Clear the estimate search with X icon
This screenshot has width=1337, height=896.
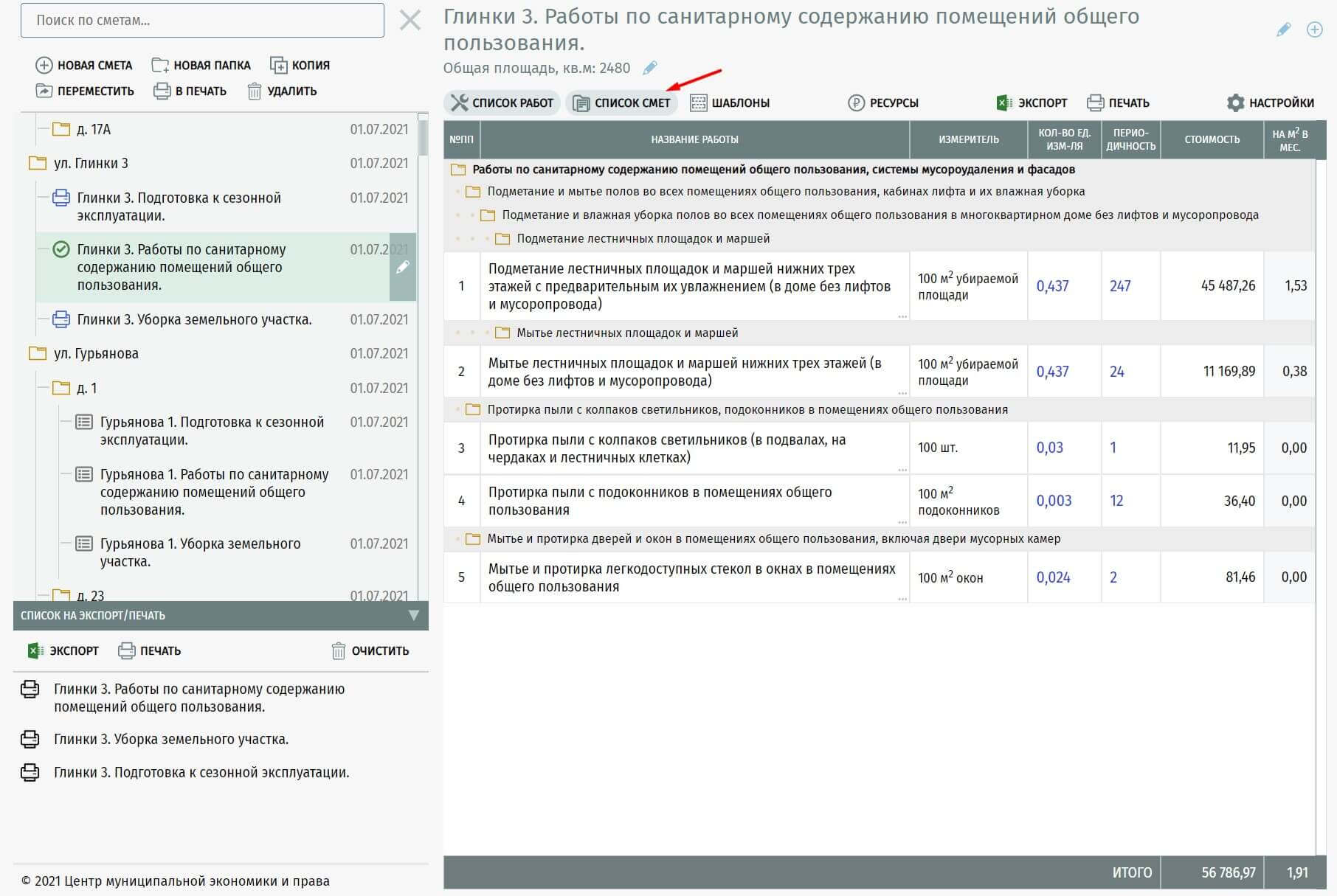click(x=410, y=20)
